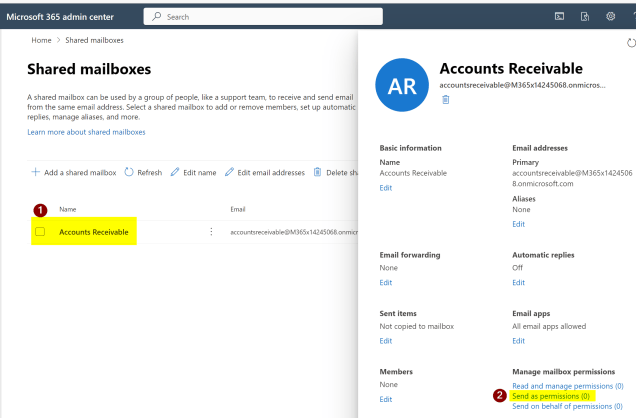Sort by the Name column header
Screen dimensions: 636x418
tap(68, 209)
